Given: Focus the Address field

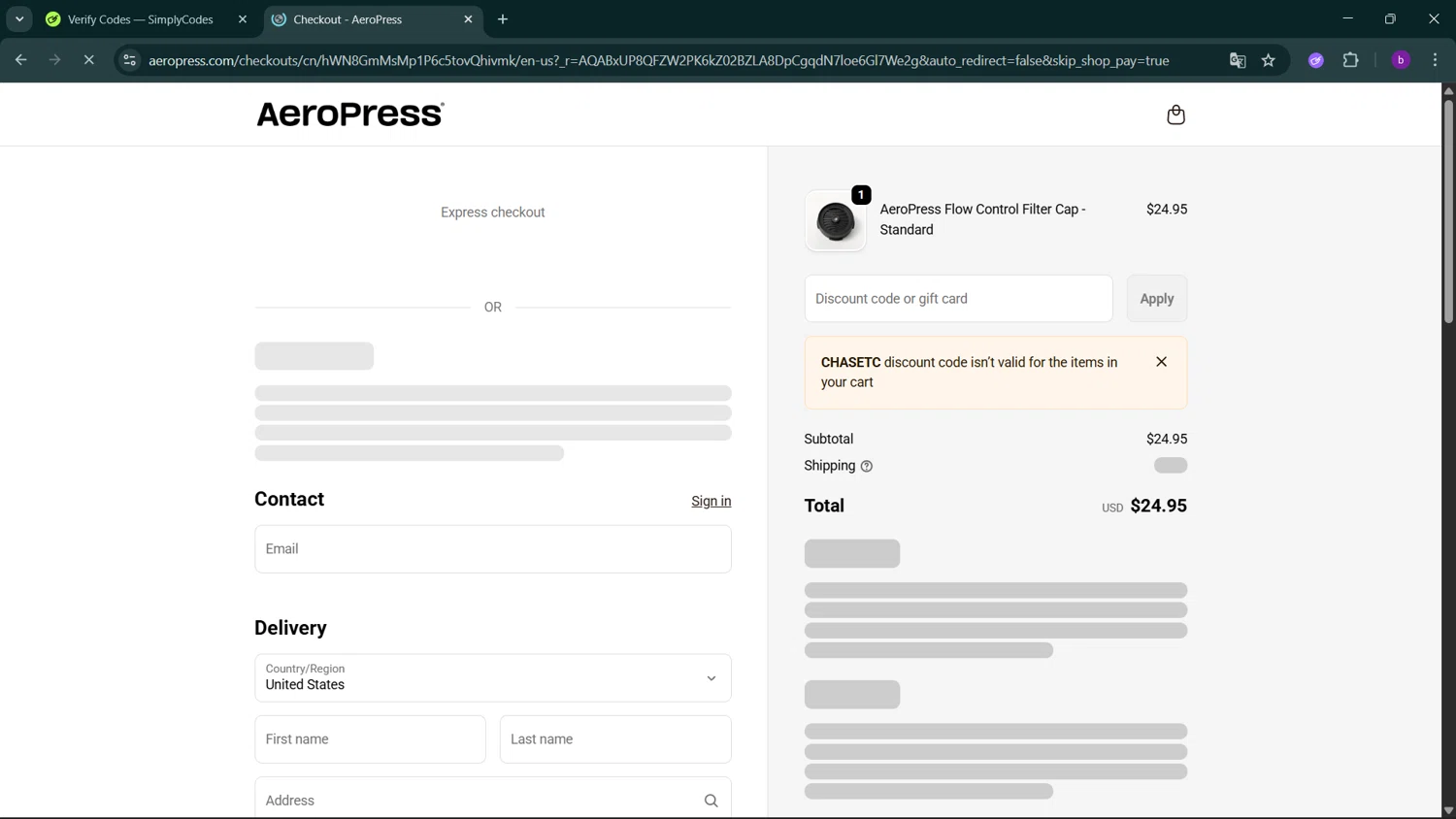Looking at the screenshot, I should tap(493, 800).
